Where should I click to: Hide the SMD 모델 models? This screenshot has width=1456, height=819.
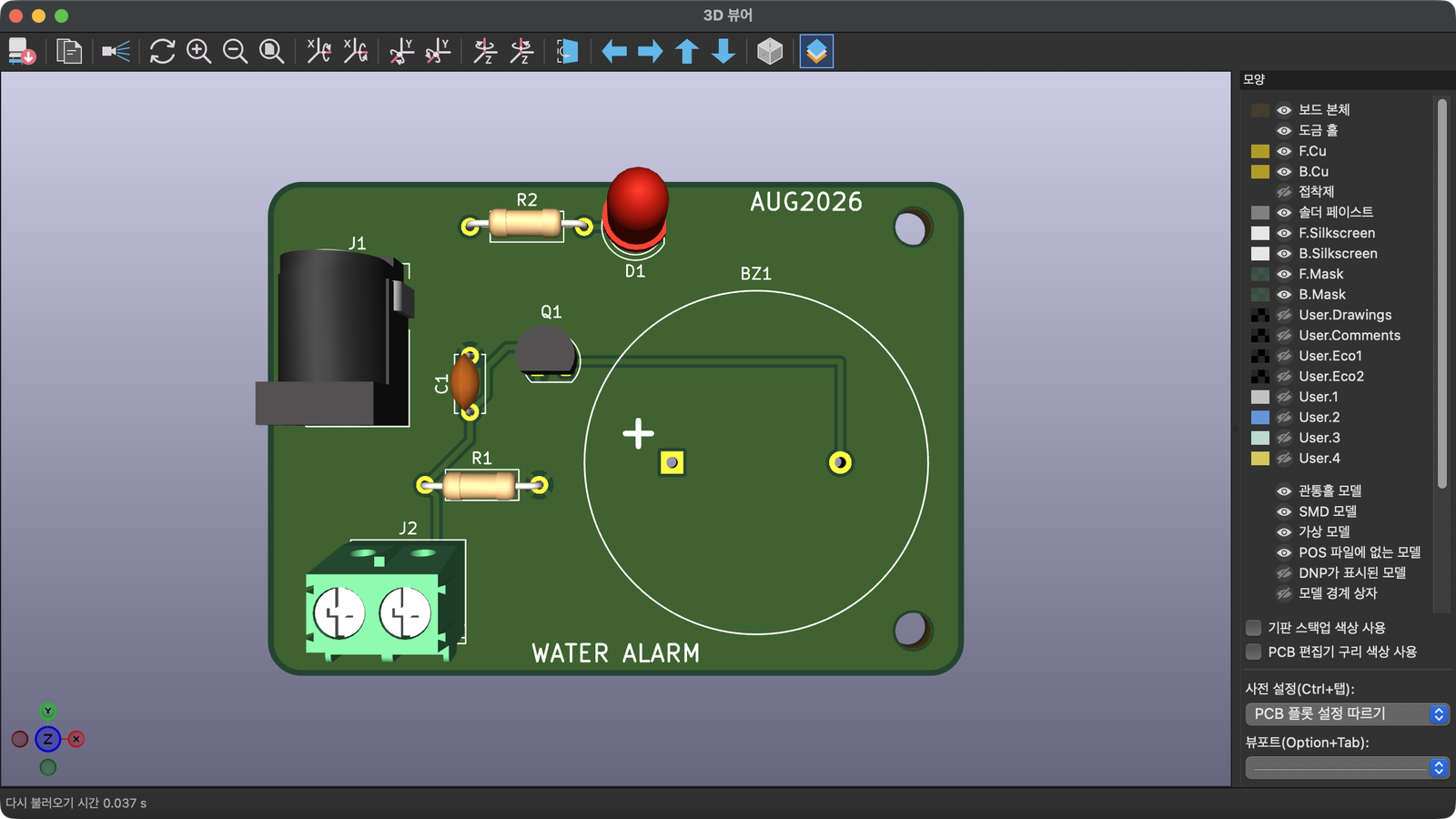1284,511
